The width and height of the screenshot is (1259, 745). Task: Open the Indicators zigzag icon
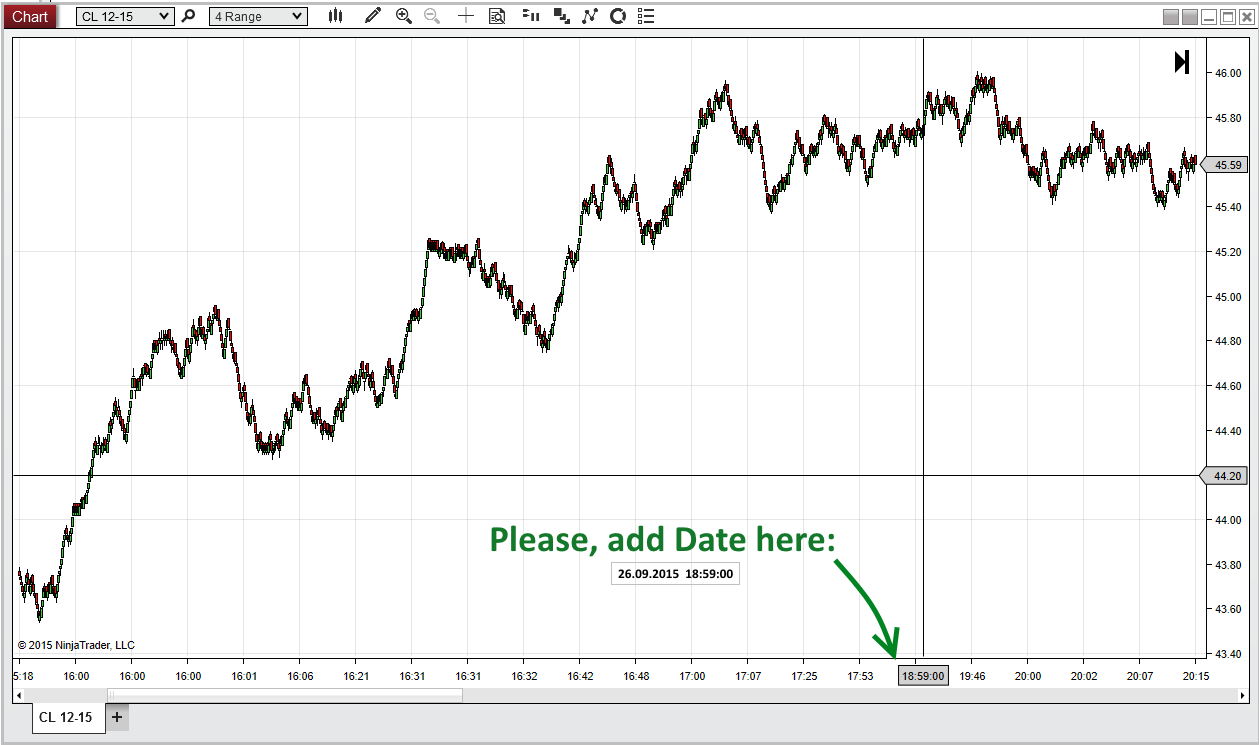(590, 16)
